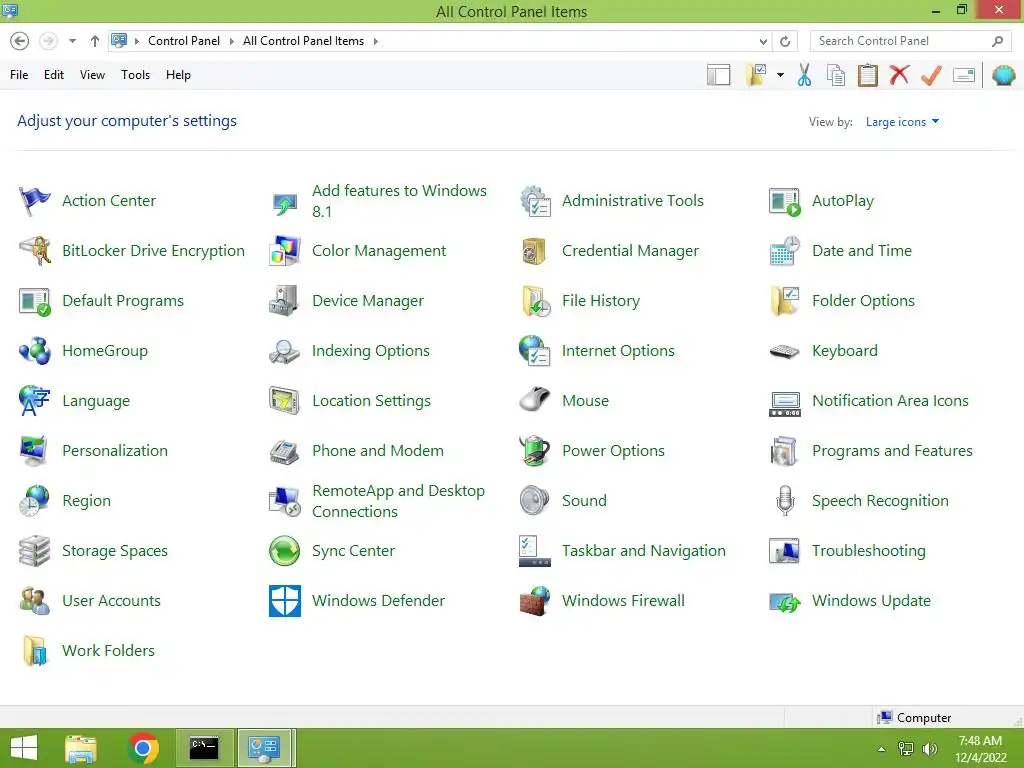The image size is (1024, 768).
Task: Click the Region globe-clock icon
Action: click(35, 501)
